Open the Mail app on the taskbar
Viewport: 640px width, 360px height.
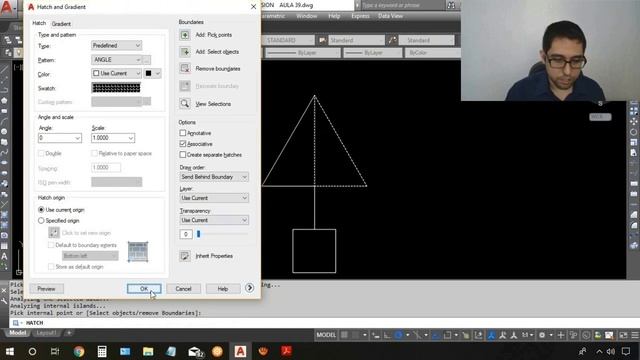click(x=195, y=351)
